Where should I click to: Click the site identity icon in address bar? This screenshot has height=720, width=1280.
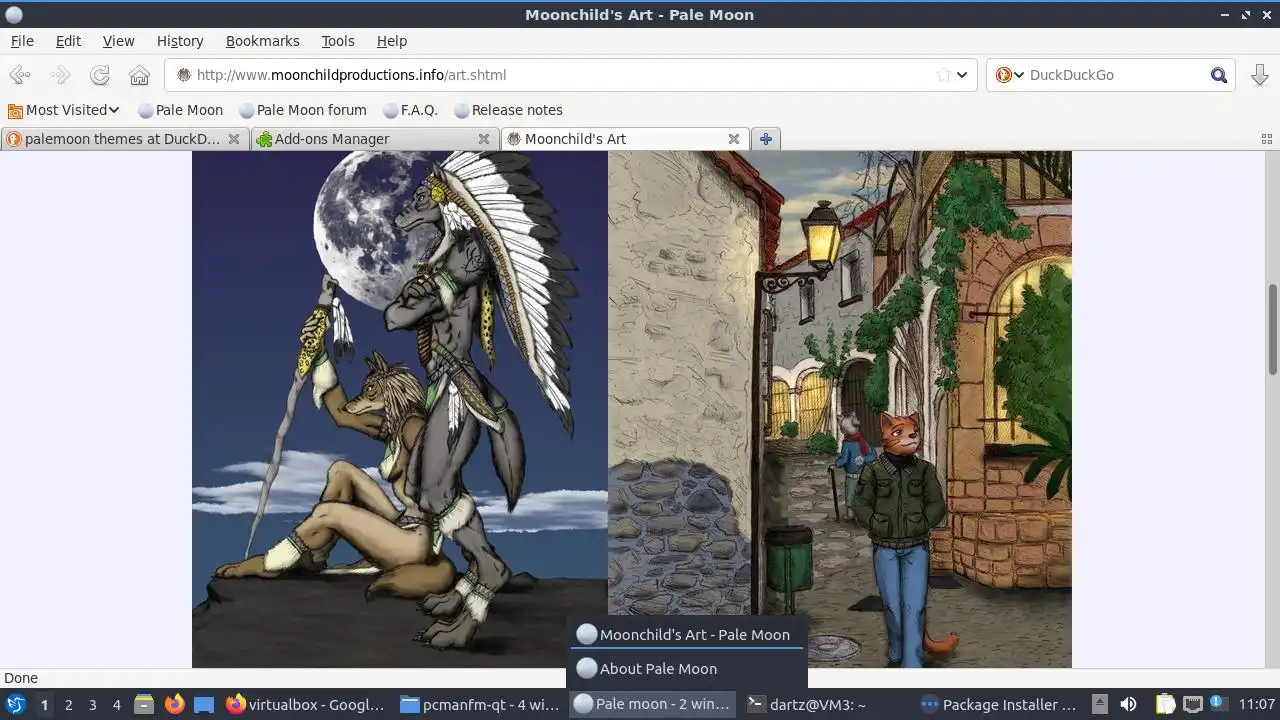[x=184, y=75]
